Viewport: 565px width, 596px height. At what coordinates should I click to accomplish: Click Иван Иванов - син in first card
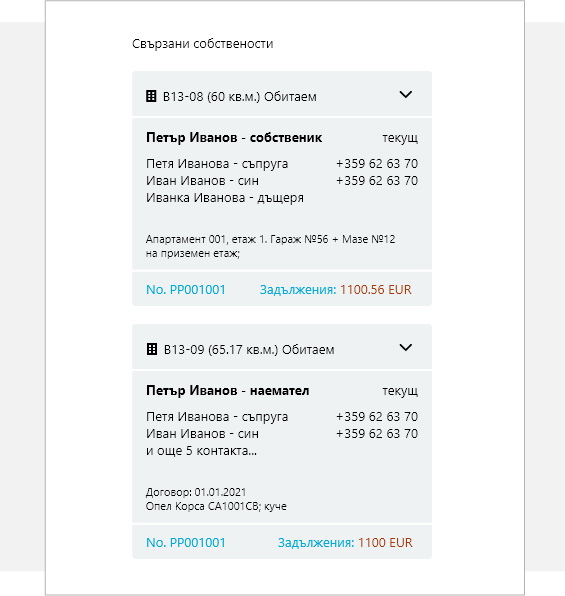pyautogui.click(x=202, y=181)
